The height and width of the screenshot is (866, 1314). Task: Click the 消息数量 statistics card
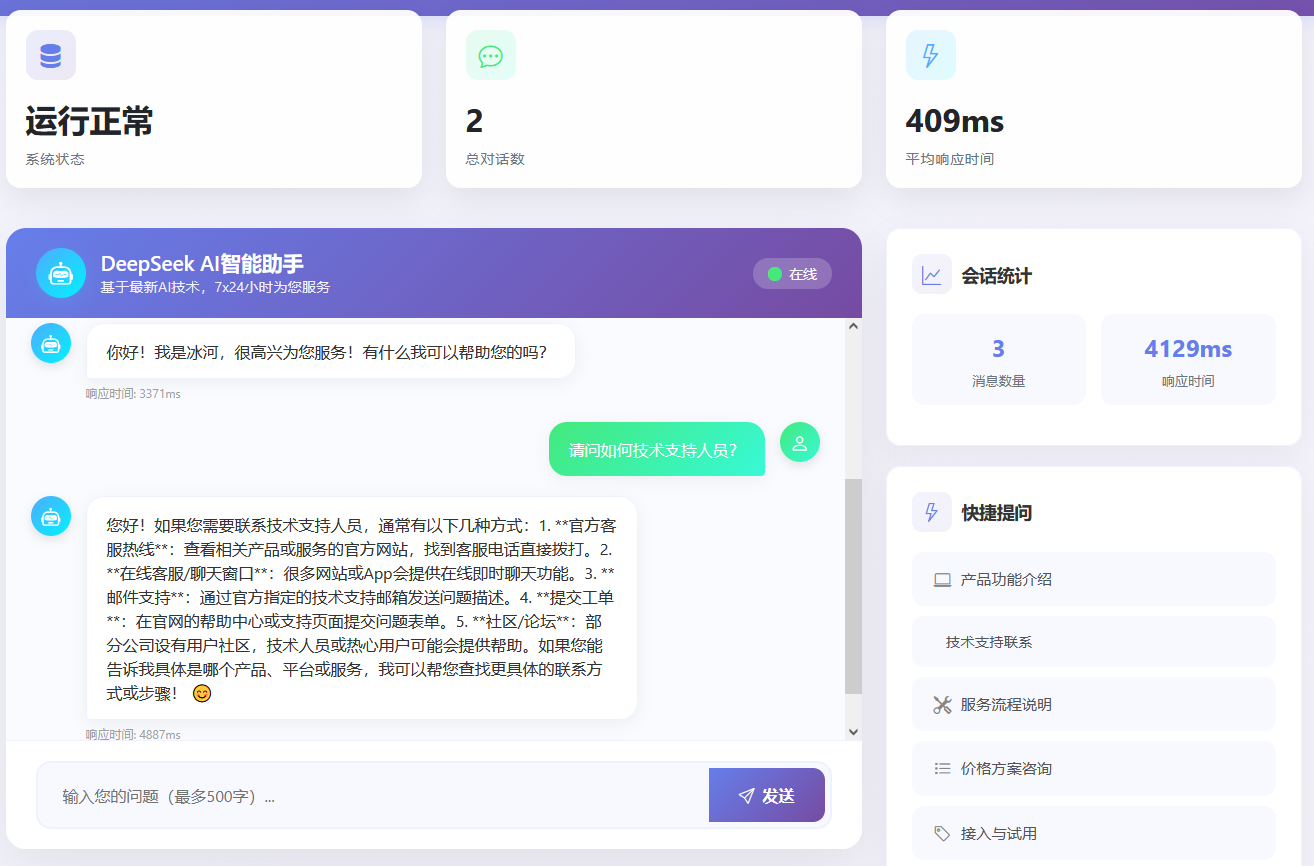[998, 360]
